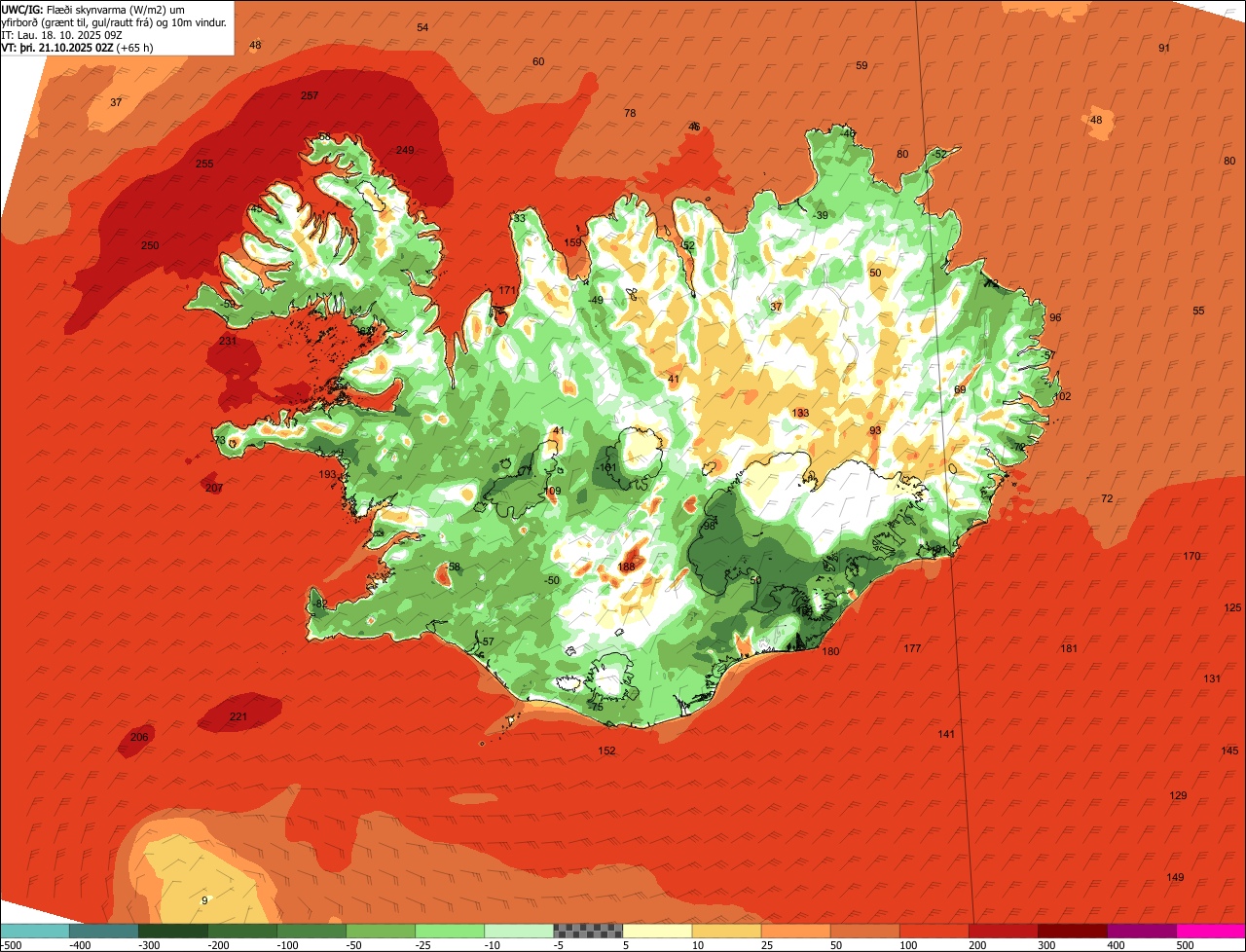
Task: Click the flux value 91
Action: 1164,48
